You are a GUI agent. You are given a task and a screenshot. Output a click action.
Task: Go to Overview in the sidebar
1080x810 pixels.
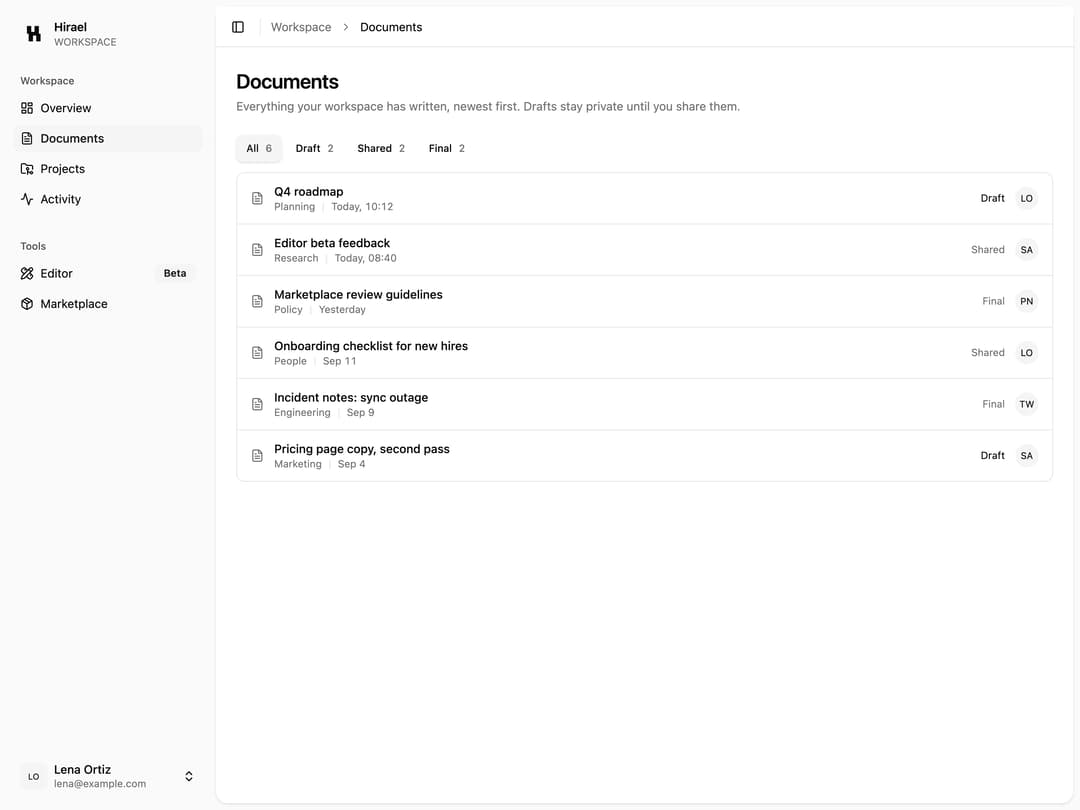pyautogui.click(x=107, y=108)
